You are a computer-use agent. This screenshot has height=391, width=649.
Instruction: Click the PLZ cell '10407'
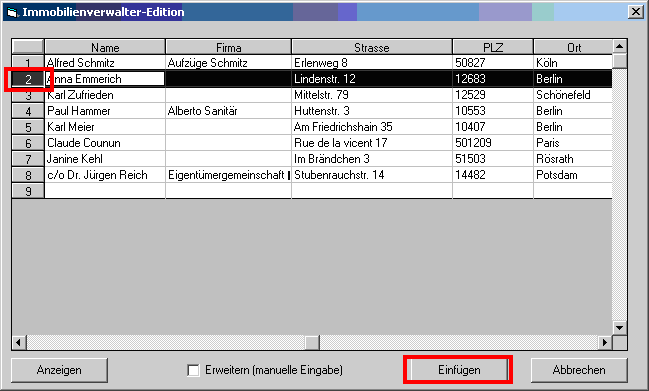tap(493, 127)
